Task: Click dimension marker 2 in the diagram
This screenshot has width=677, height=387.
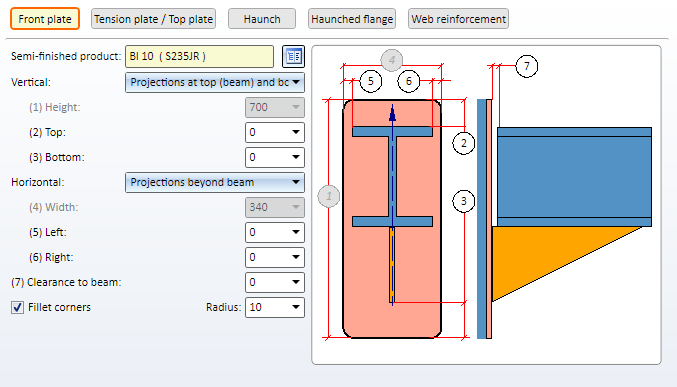Action: [464, 143]
